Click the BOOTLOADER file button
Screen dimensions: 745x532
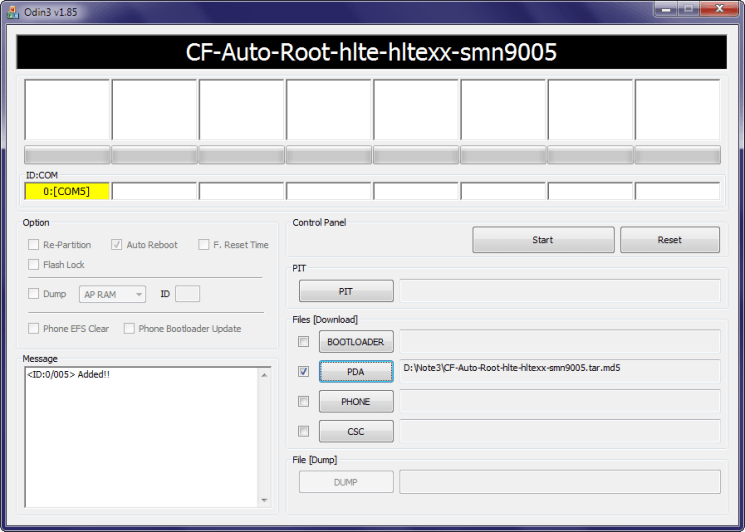(356, 342)
